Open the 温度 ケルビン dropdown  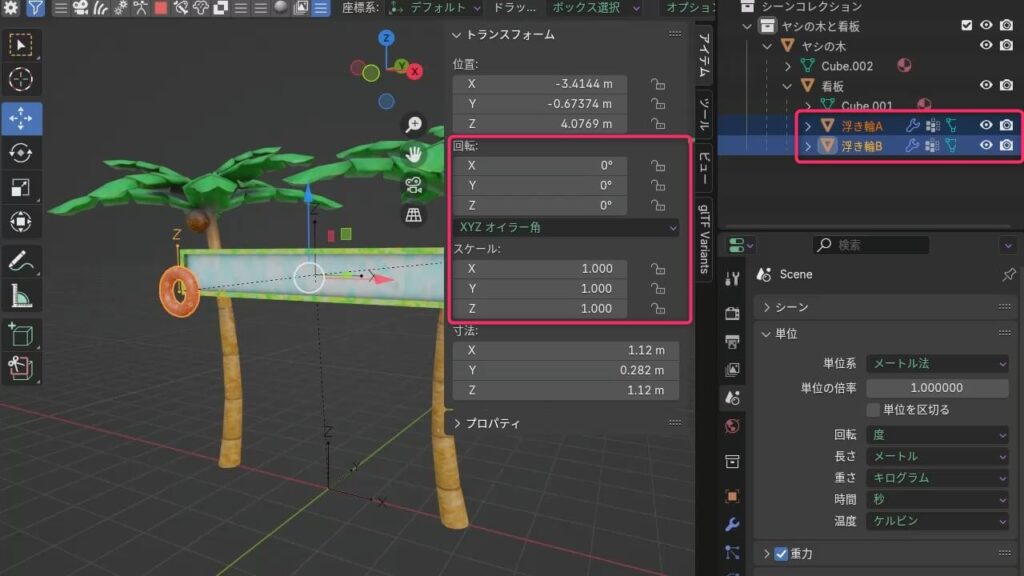pyautogui.click(x=938, y=521)
